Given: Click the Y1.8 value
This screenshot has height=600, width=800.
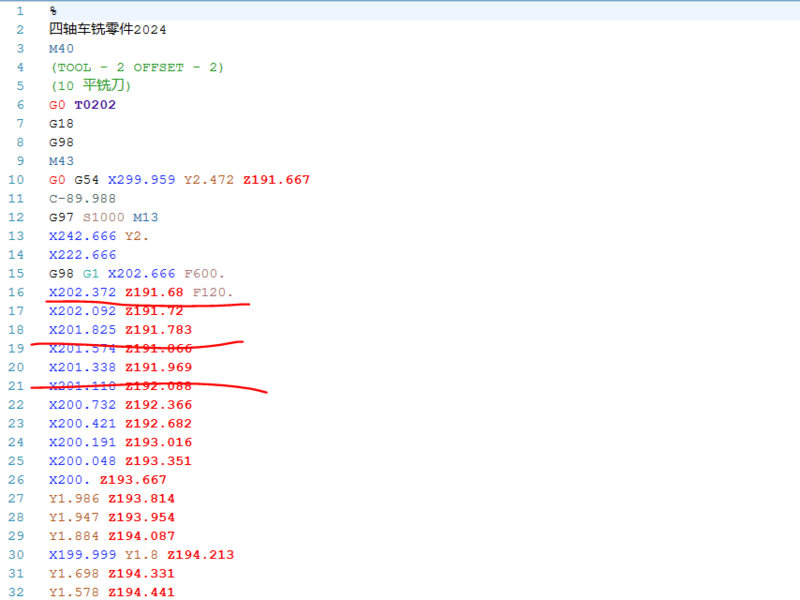Looking at the screenshot, I should [x=141, y=555].
